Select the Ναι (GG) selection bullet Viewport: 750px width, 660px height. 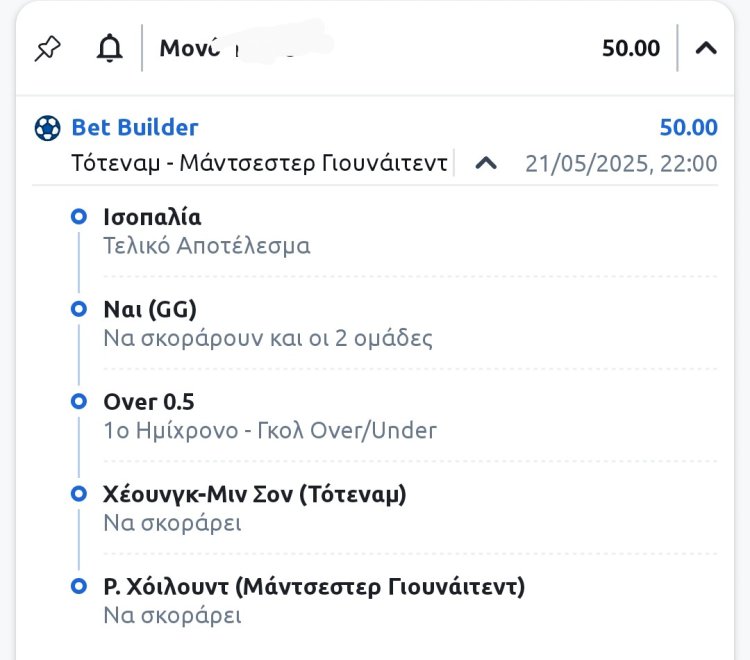tap(79, 310)
